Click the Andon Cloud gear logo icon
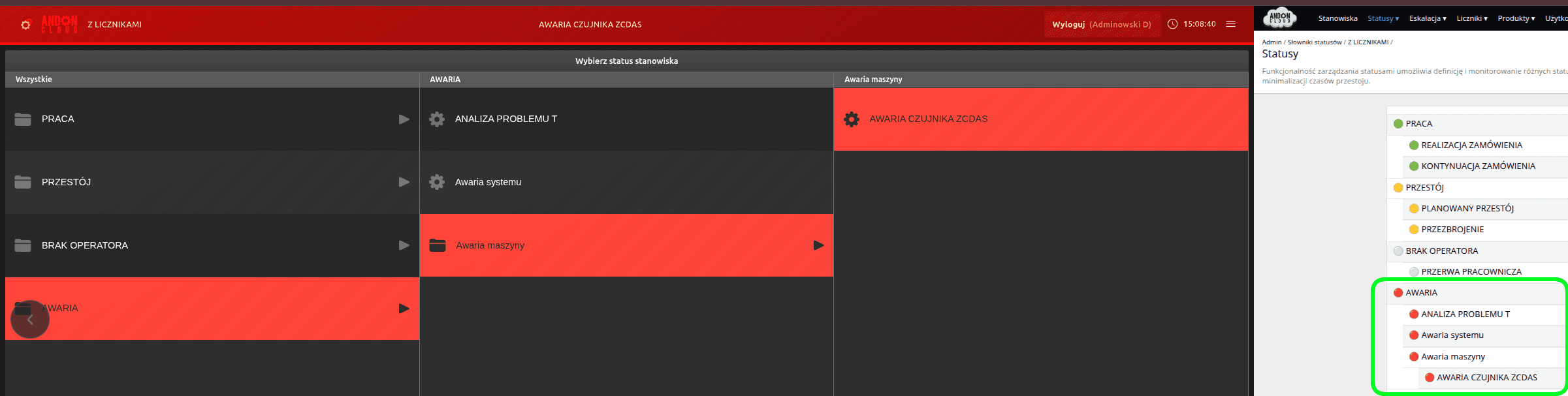 click(25, 25)
